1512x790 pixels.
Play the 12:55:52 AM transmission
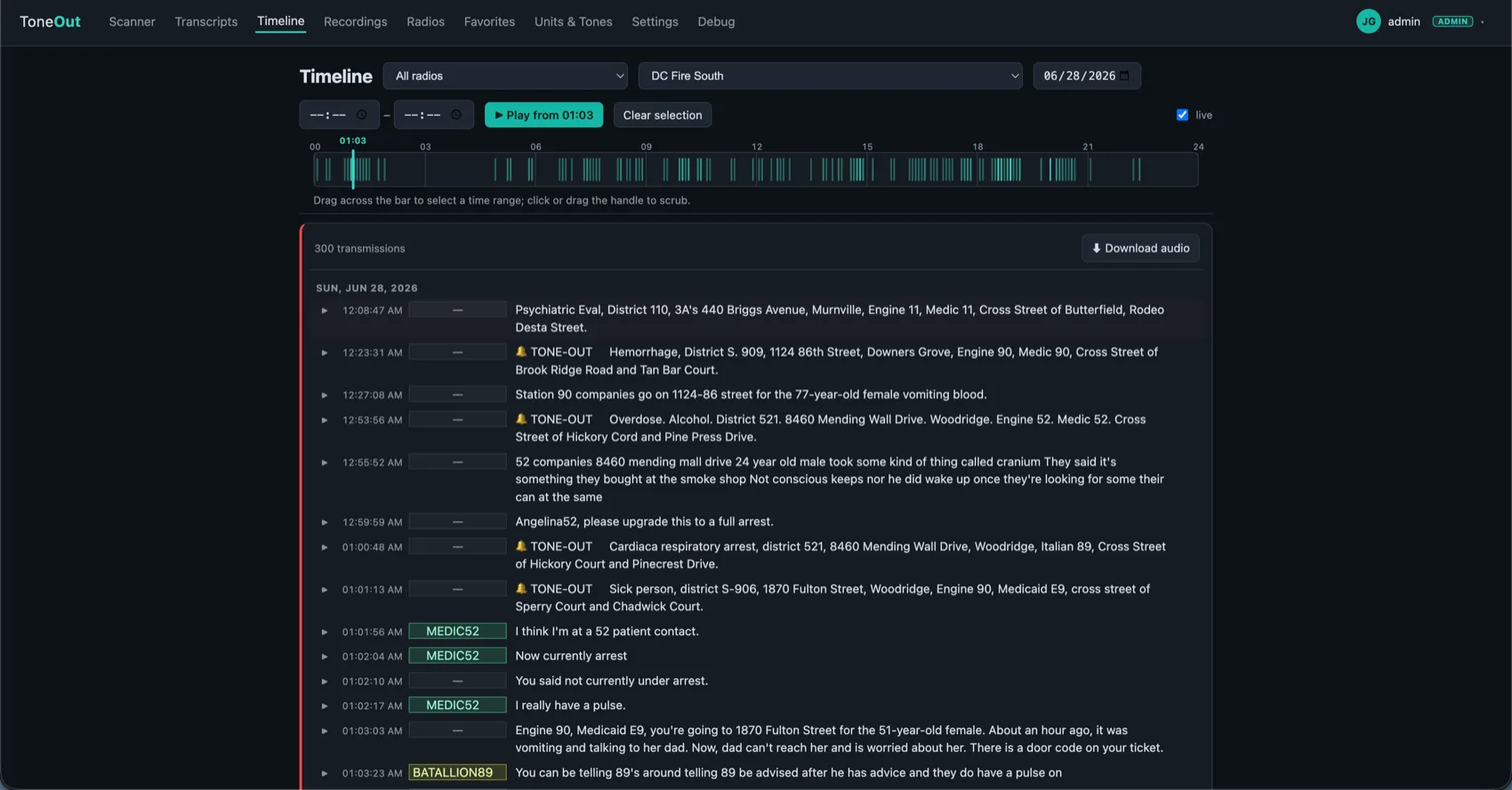point(324,463)
